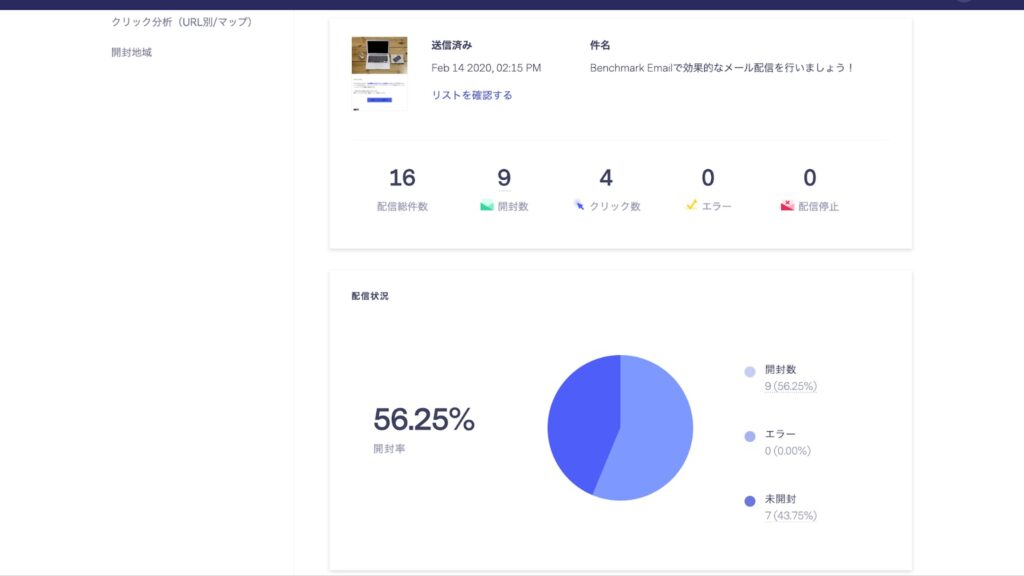Click the 開封数 legend label
This screenshot has width=1024, height=576.
pos(780,369)
